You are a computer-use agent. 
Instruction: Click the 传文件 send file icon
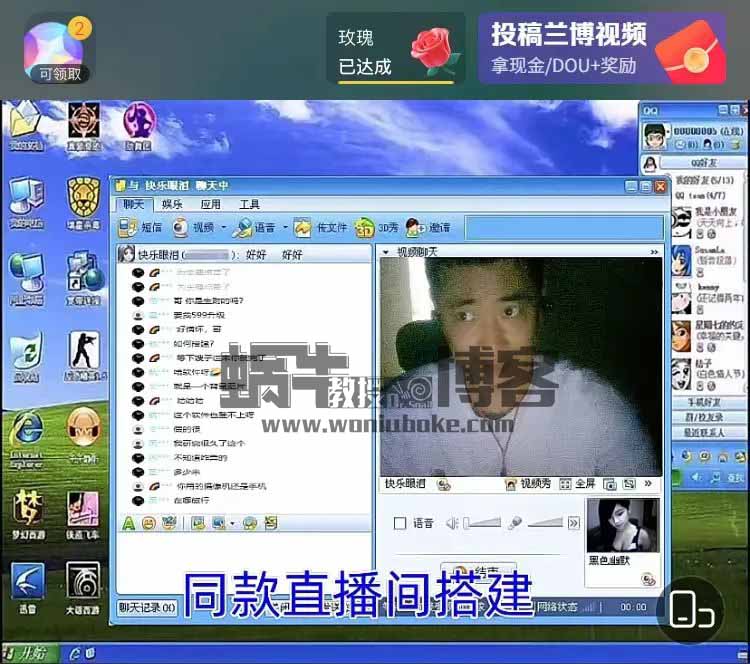coord(302,228)
